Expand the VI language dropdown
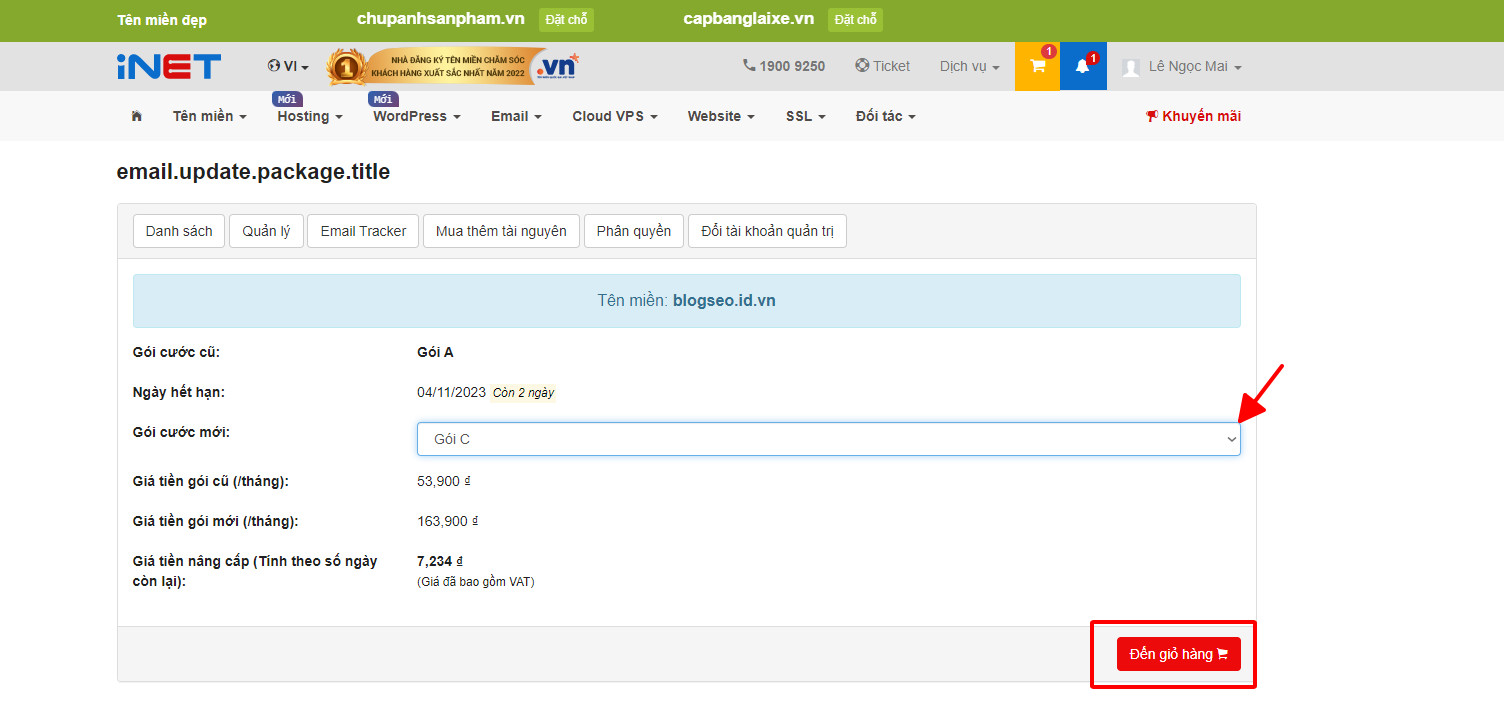The width and height of the screenshot is (1504, 718). (x=288, y=66)
